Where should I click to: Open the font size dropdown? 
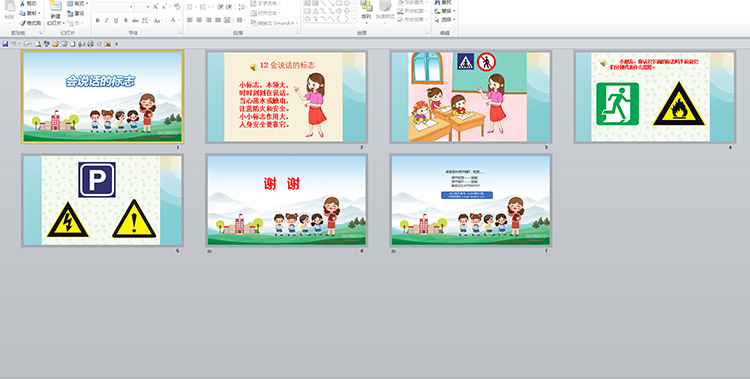(x=148, y=7)
